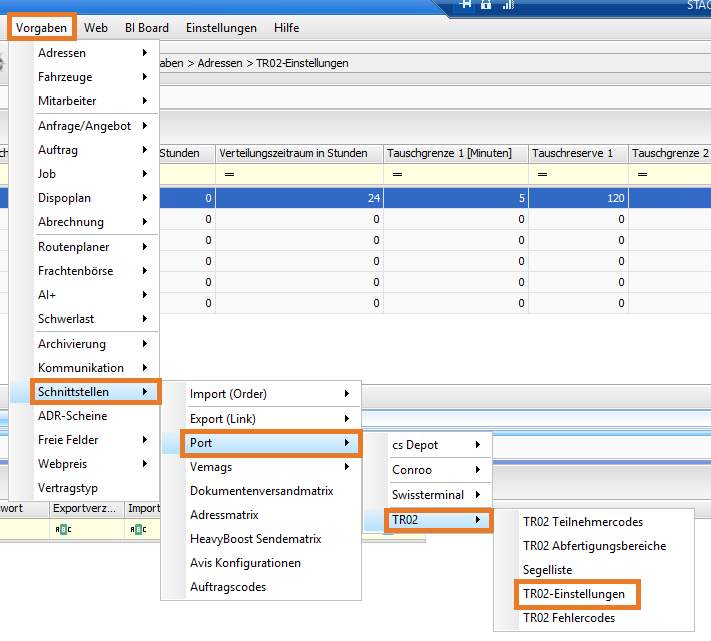711x641 pixels.
Task: Click filter icon under Exportverz... column
Action: (61, 530)
